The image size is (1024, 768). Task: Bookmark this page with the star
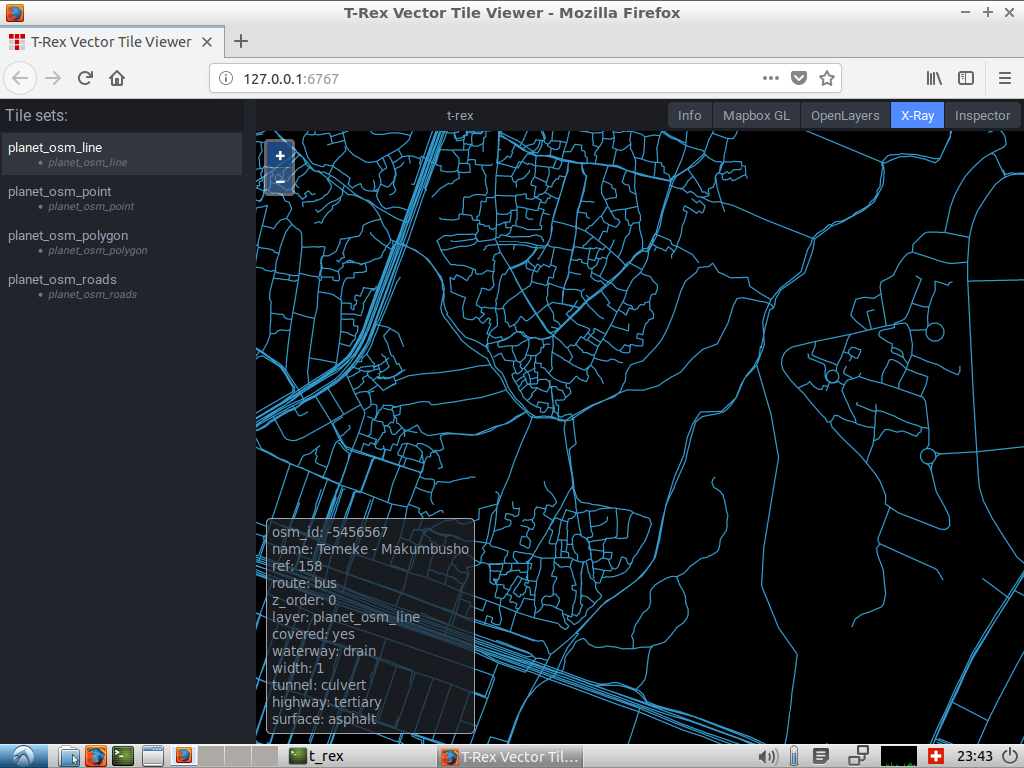pyautogui.click(x=827, y=78)
